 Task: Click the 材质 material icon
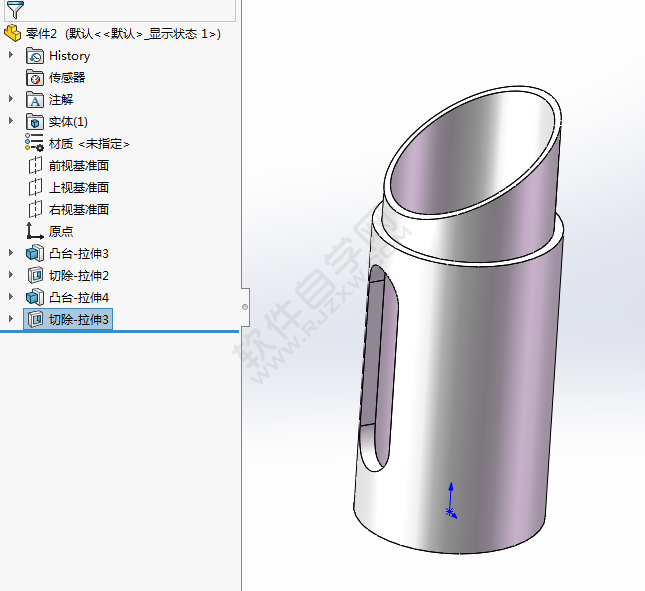pos(35,143)
